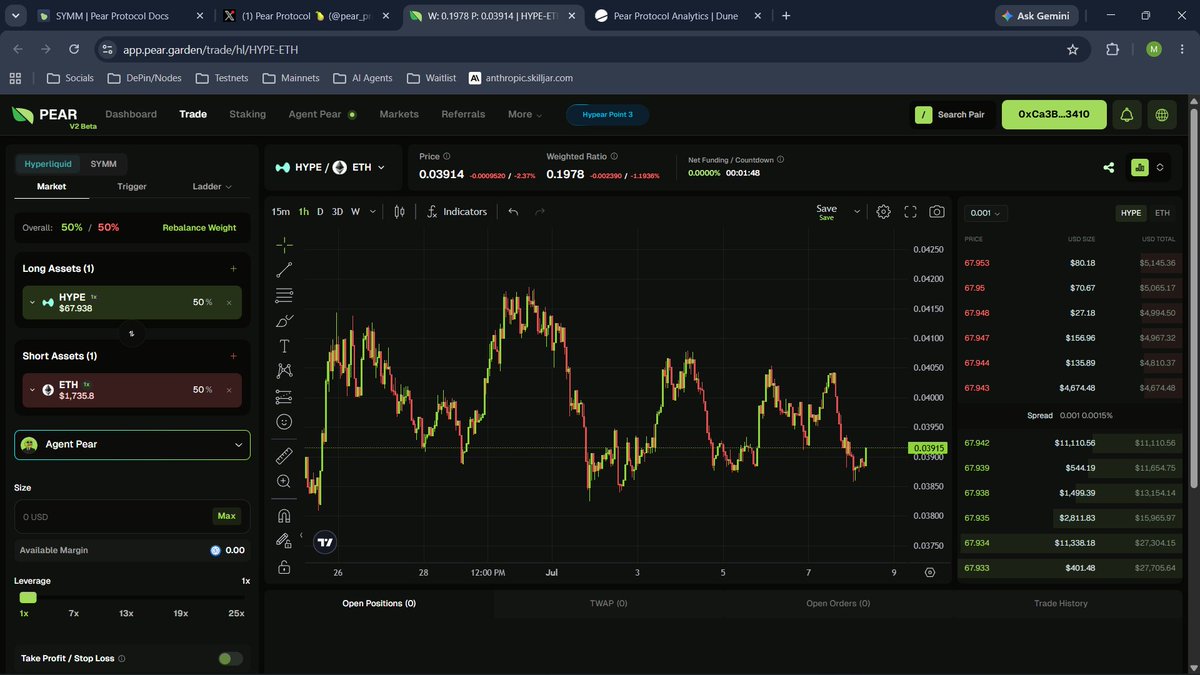Open the Fibonacci retracement tool
Image resolution: width=1200 pixels, height=675 pixels.
284,295
